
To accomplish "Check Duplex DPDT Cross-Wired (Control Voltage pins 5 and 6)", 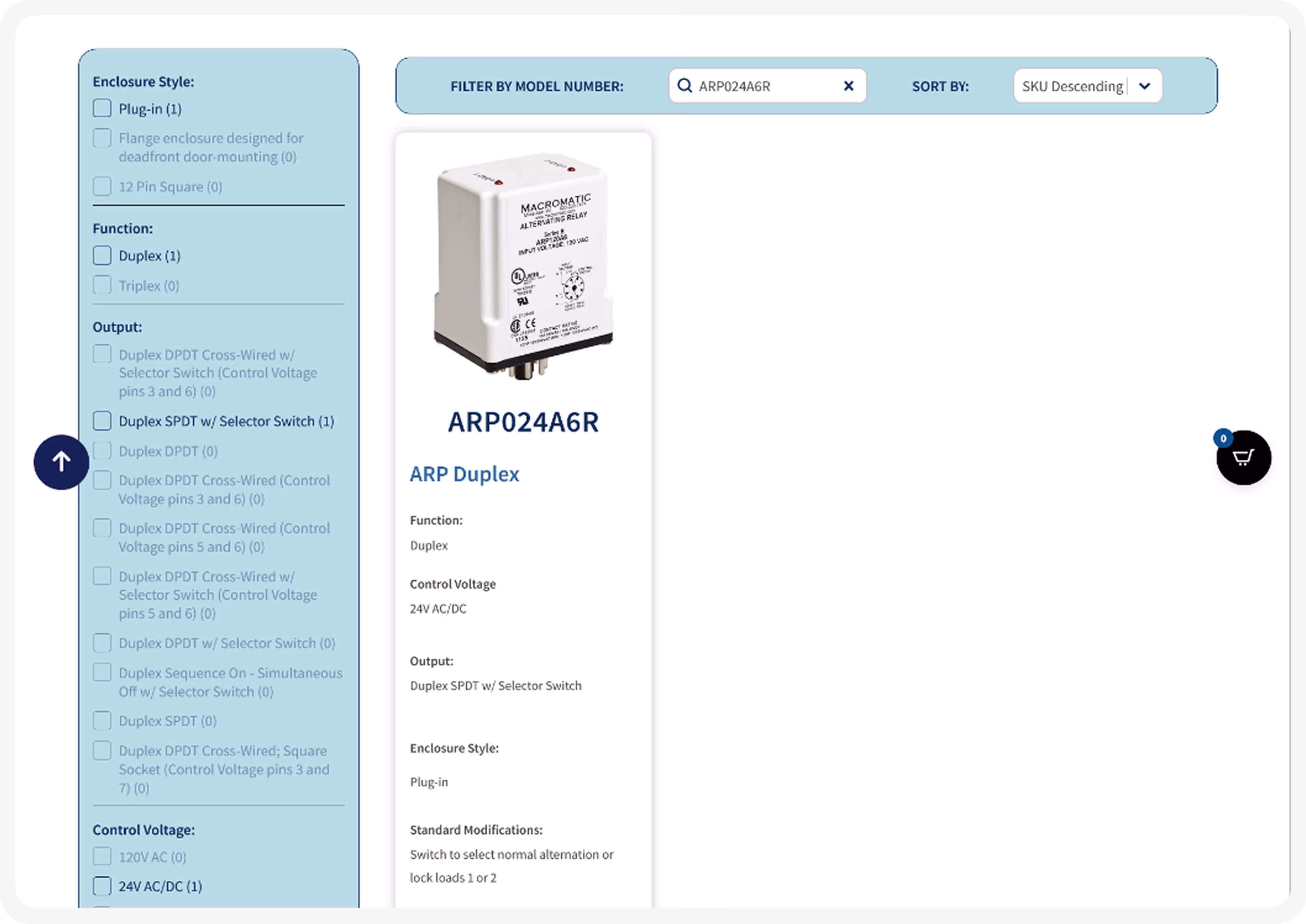I will click(102, 528).
